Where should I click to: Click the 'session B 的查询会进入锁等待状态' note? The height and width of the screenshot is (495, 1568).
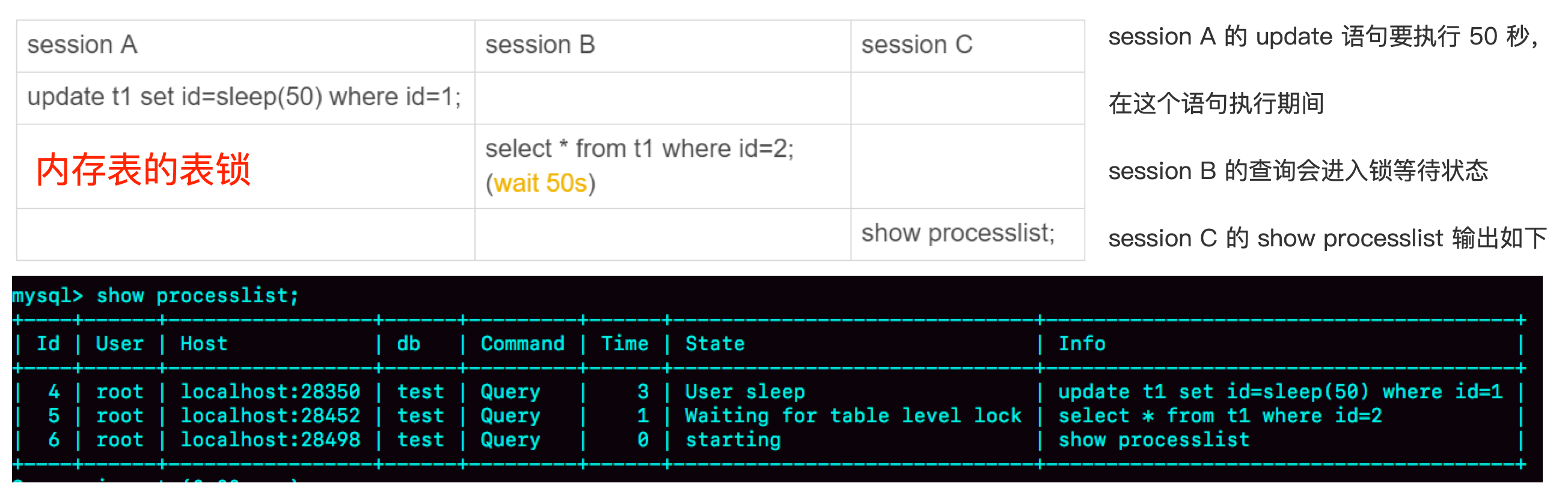point(1297,171)
